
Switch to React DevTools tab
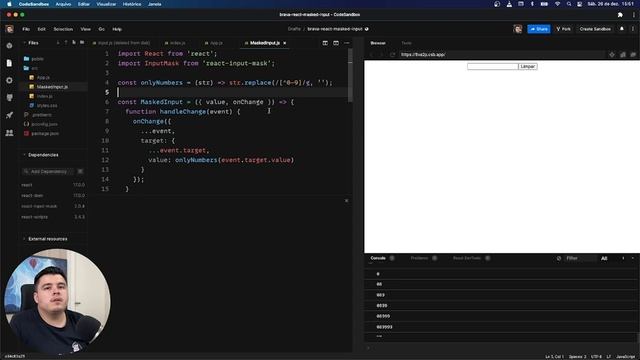click(467, 258)
